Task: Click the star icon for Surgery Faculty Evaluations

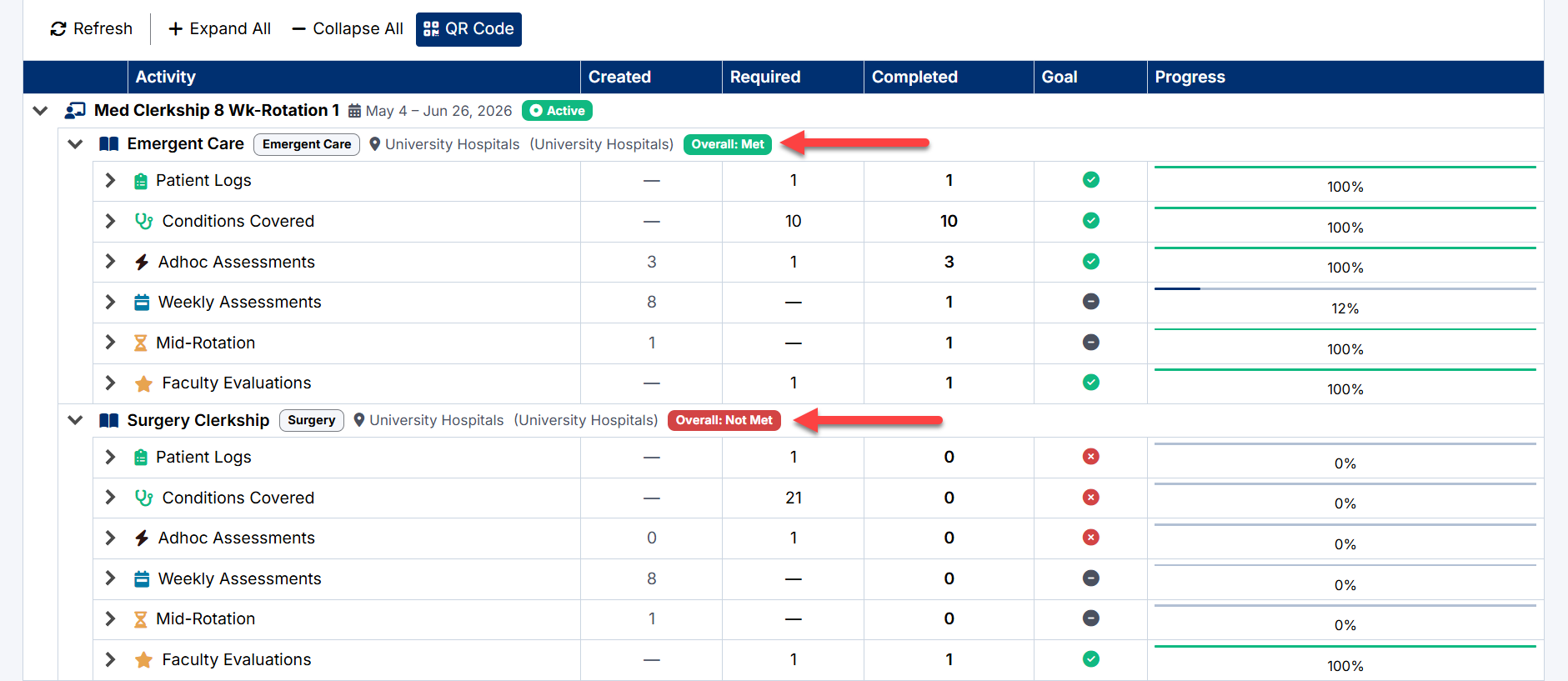Action: pos(143,659)
